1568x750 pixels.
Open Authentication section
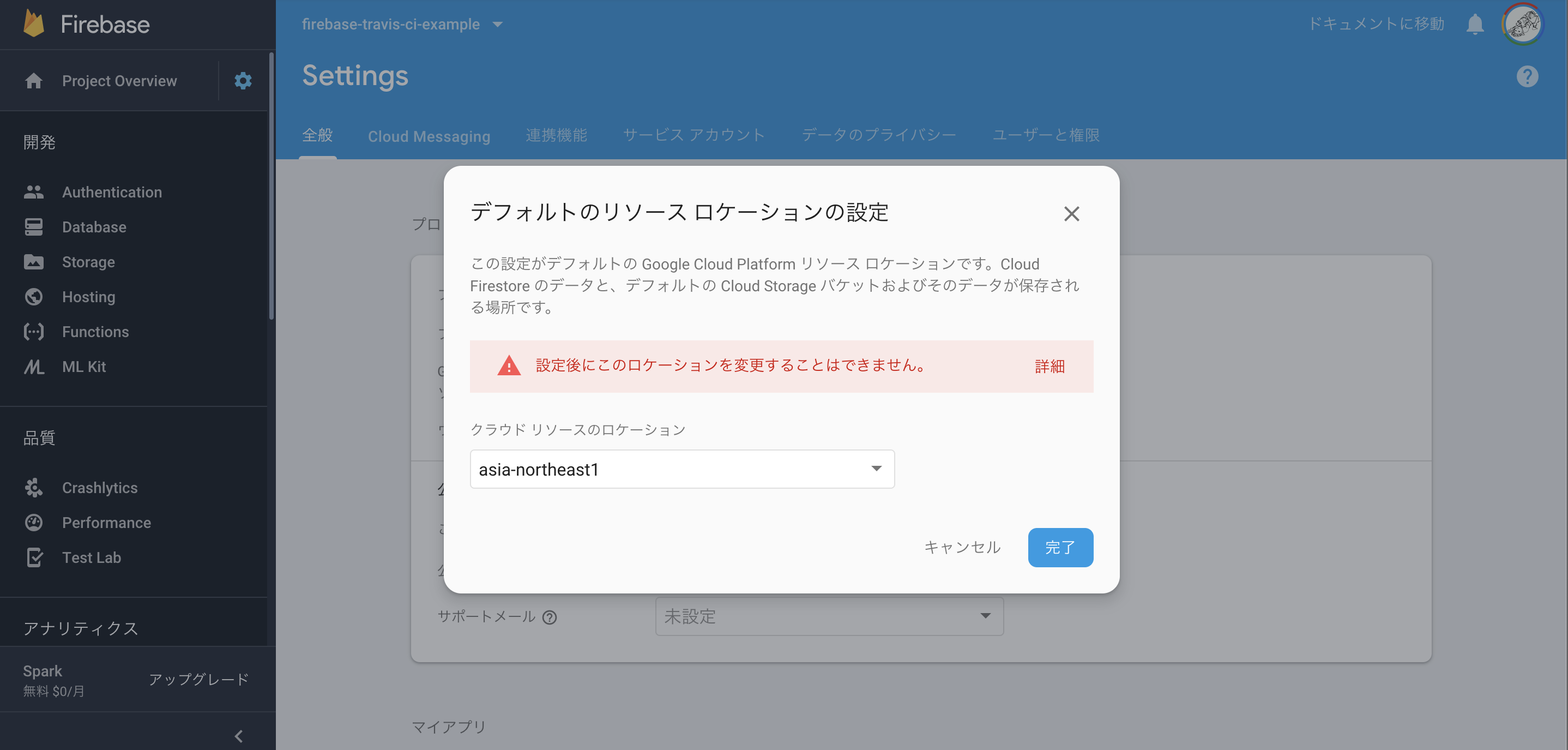(x=112, y=192)
